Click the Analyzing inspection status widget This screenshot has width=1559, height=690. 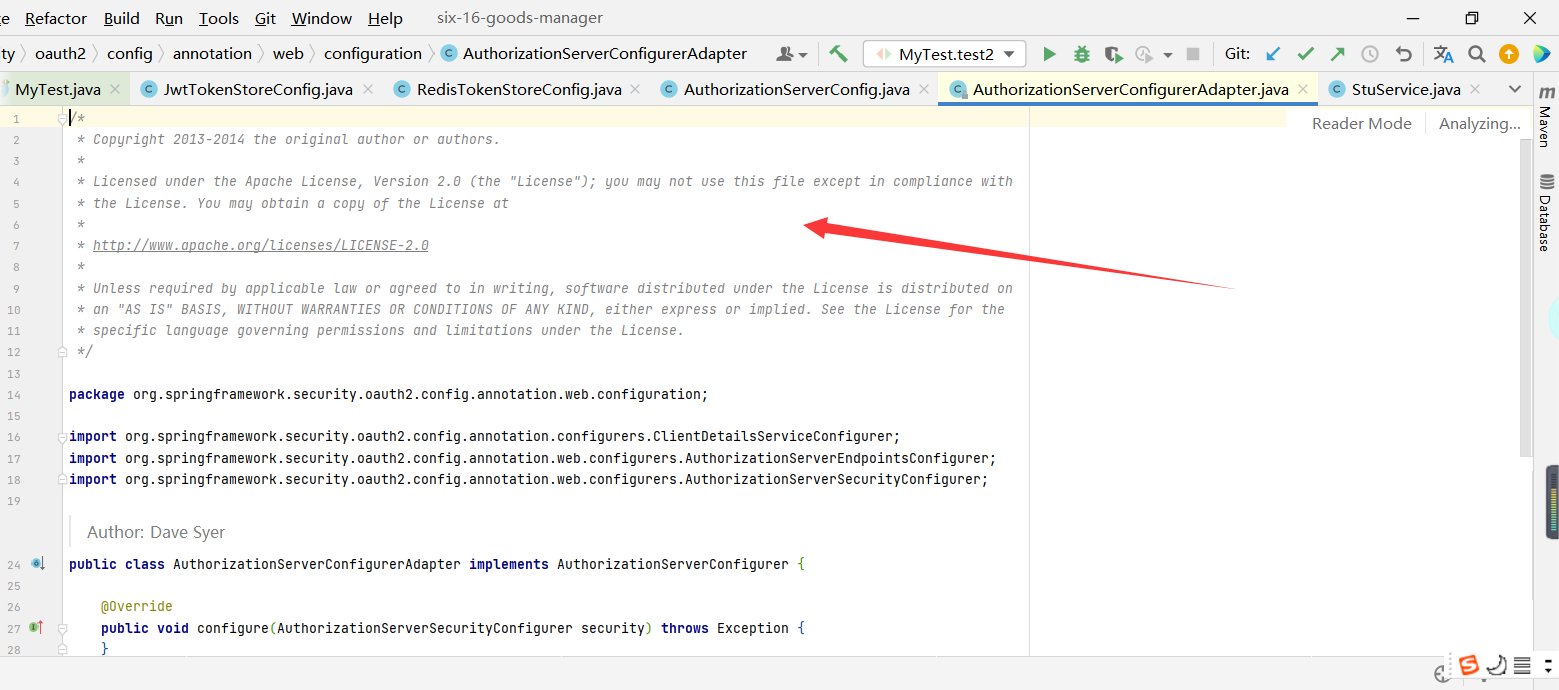pyautogui.click(x=1479, y=122)
